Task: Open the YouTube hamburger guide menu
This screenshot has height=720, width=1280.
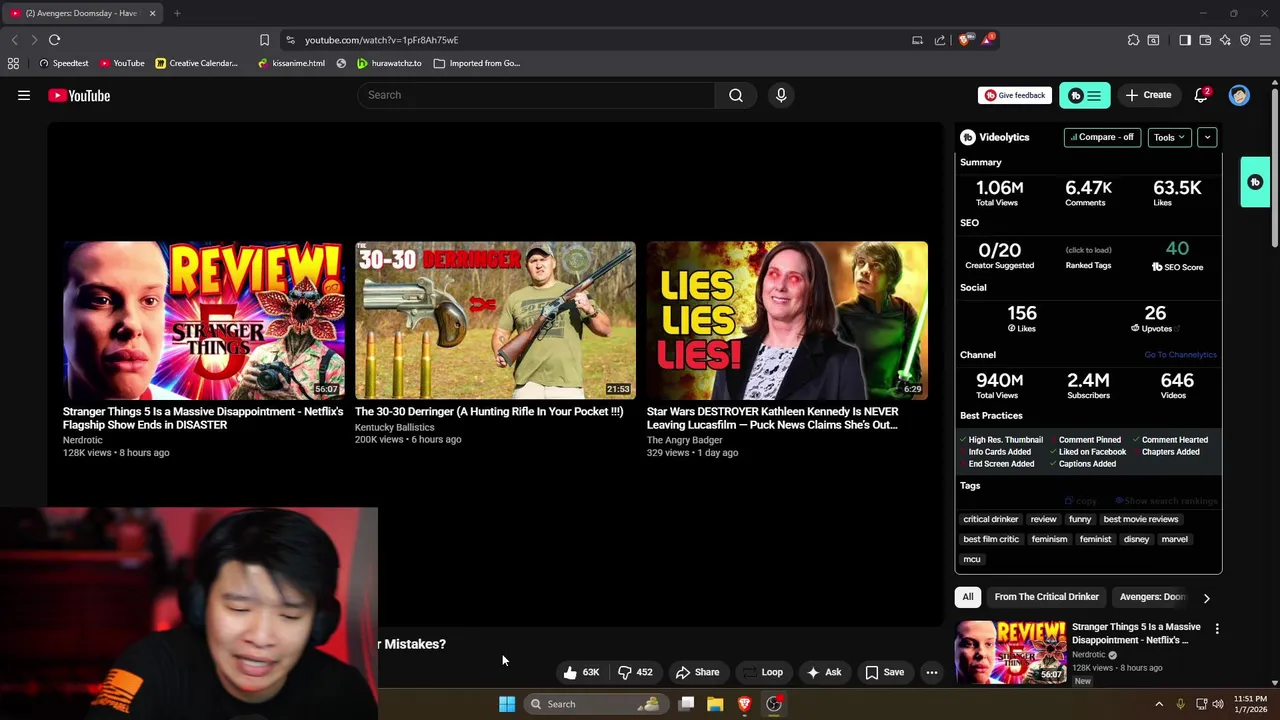Action: [x=24, y=95]
